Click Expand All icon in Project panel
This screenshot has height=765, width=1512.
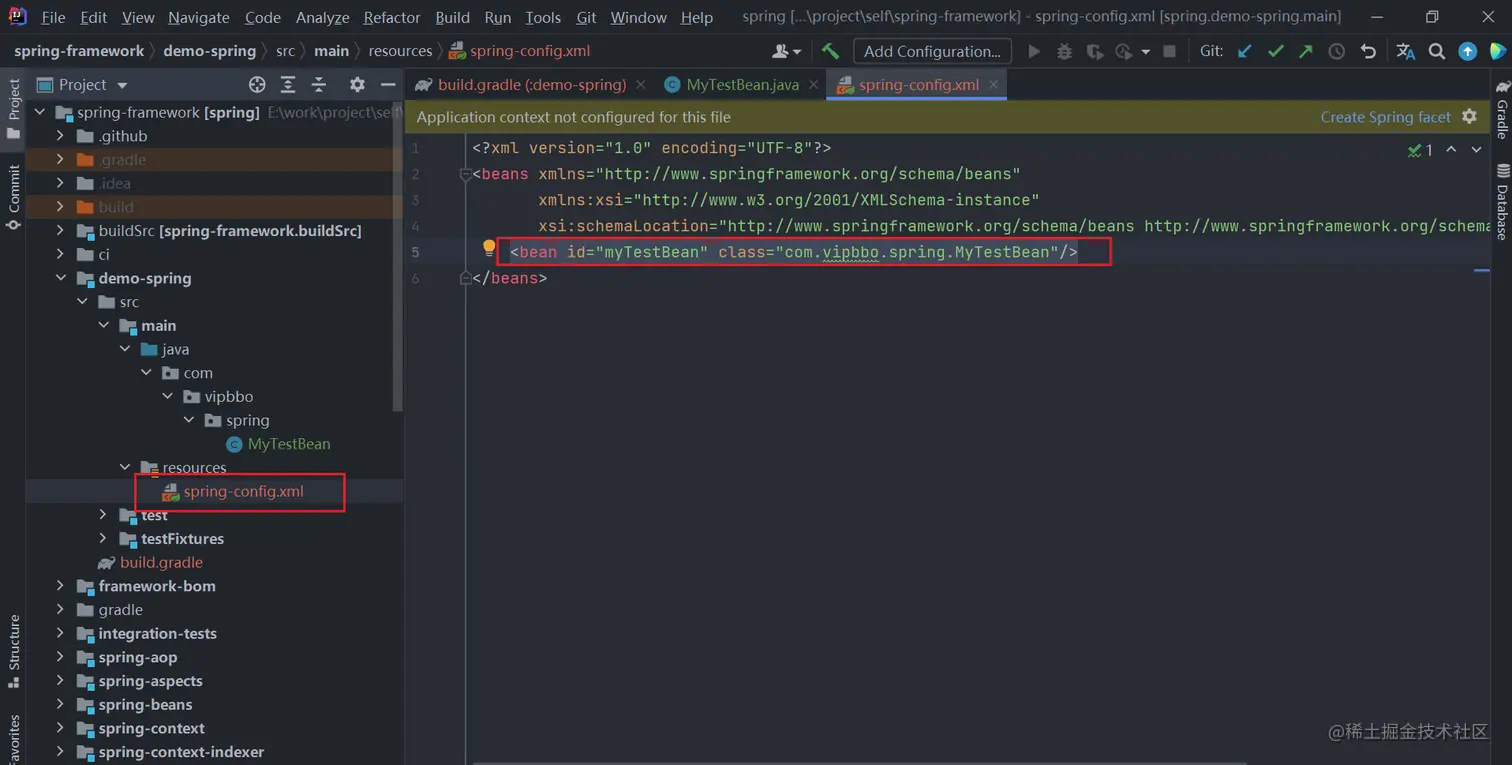(x=288, y=85)
